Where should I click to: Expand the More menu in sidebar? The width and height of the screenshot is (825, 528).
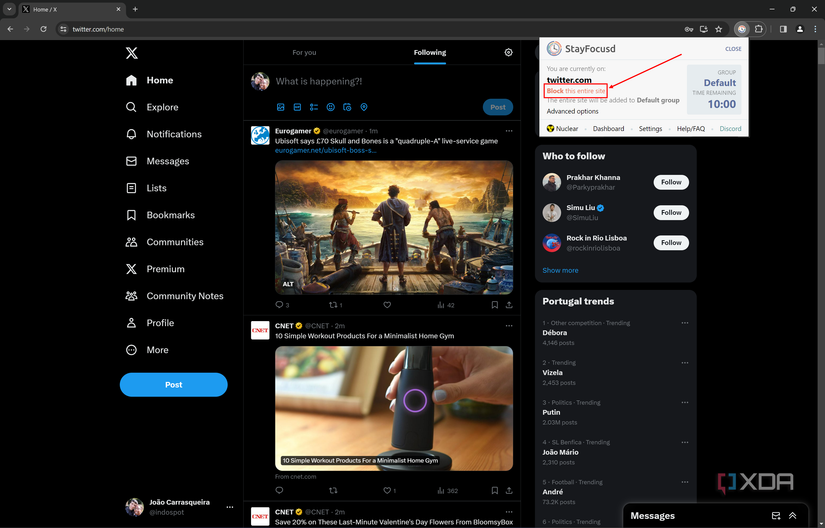pos(147,350)
